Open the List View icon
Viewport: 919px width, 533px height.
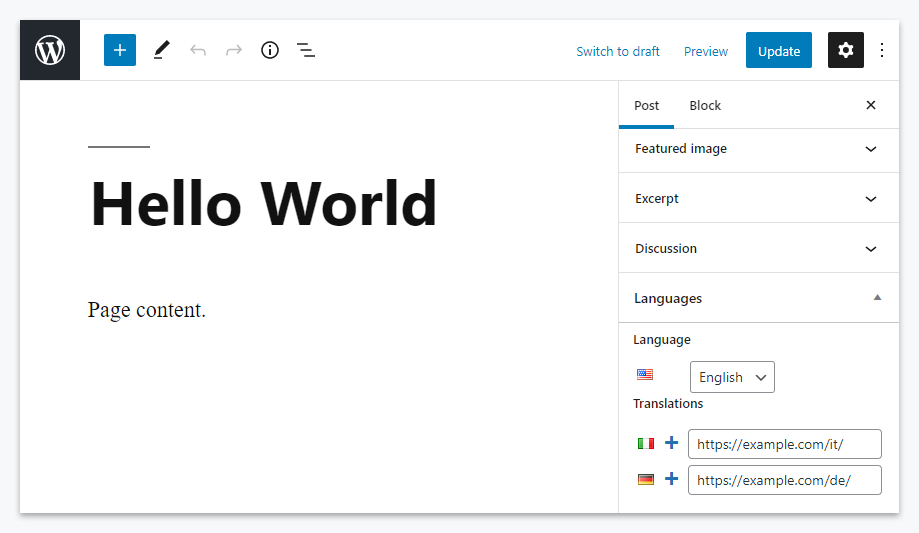[306, 50]
